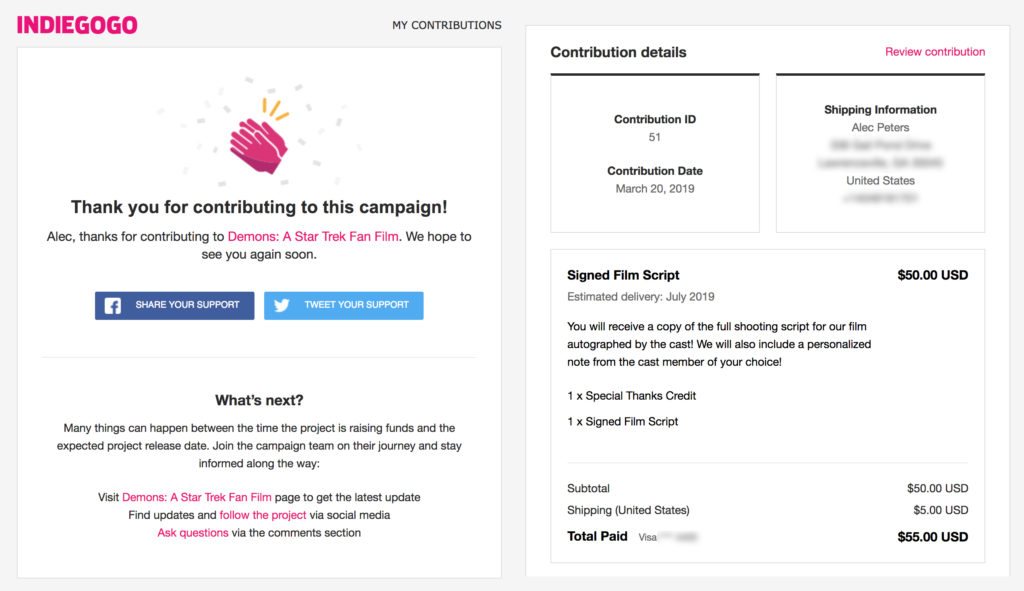
Task: Click the Special Thanks Credit item
Action: (632, 396)
